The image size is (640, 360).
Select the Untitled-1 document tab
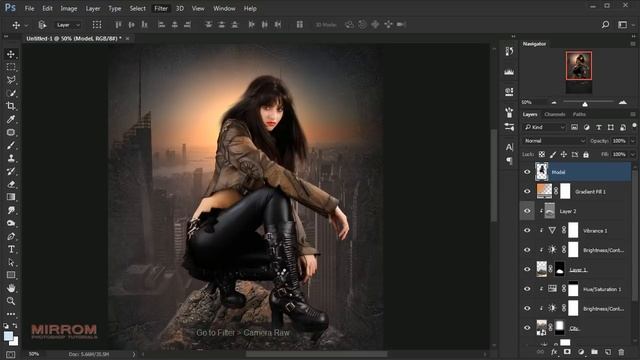pyautogui.click(x=74, y=38)
